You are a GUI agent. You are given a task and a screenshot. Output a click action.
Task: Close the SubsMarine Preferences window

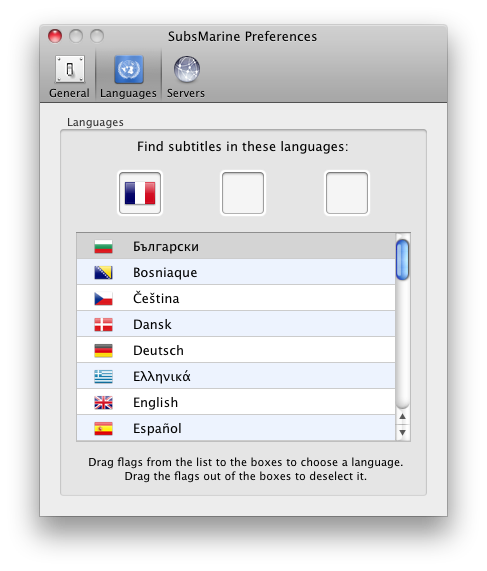point(55,36)
